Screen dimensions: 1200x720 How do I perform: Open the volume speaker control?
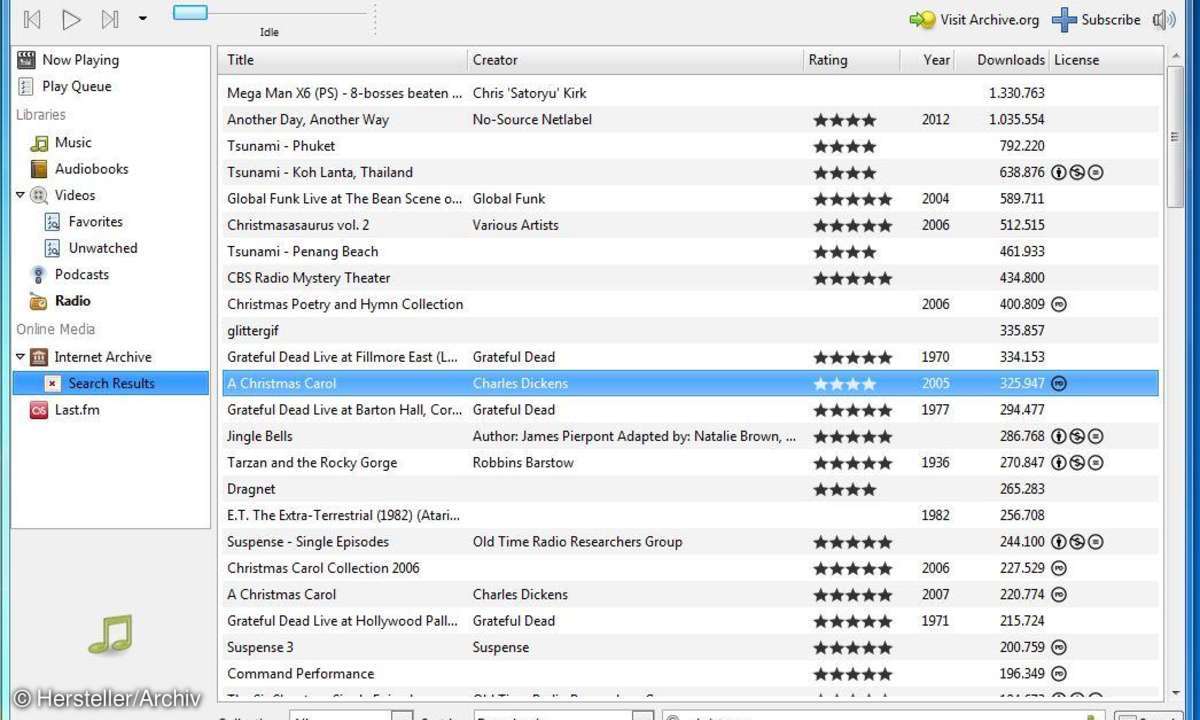pos(1163,19)
